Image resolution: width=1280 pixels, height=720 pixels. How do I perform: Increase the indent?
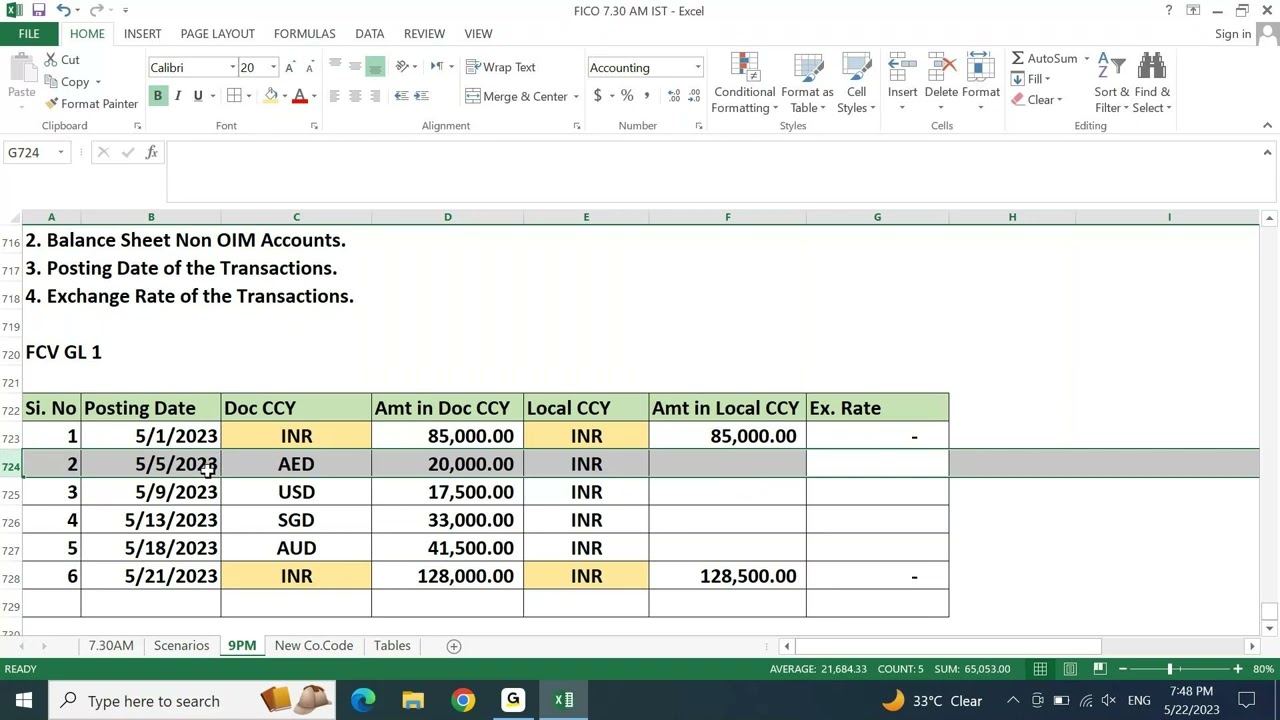[421, 96]
